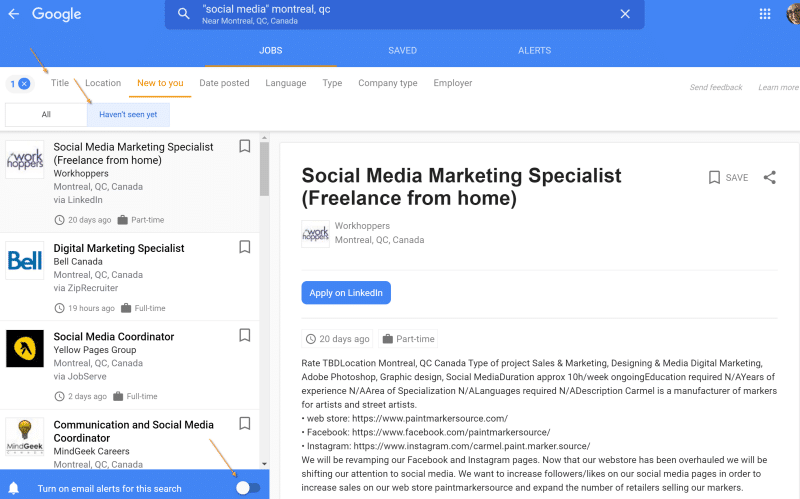Click the scrollbar up arrow
Image resolution: width=800 pixels, height=499 pixels.
(264, 138)
